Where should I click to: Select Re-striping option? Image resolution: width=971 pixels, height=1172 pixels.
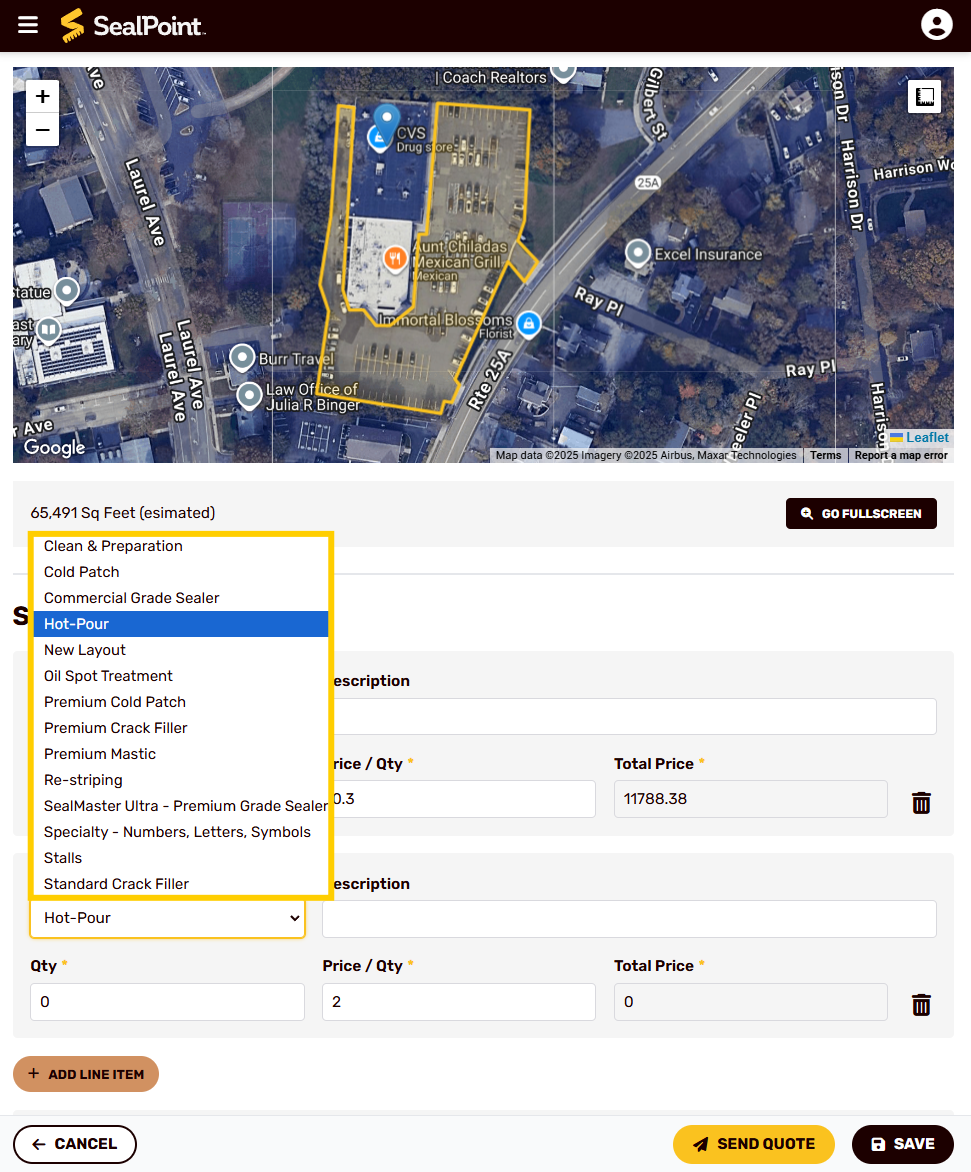(x=181, y=780)
